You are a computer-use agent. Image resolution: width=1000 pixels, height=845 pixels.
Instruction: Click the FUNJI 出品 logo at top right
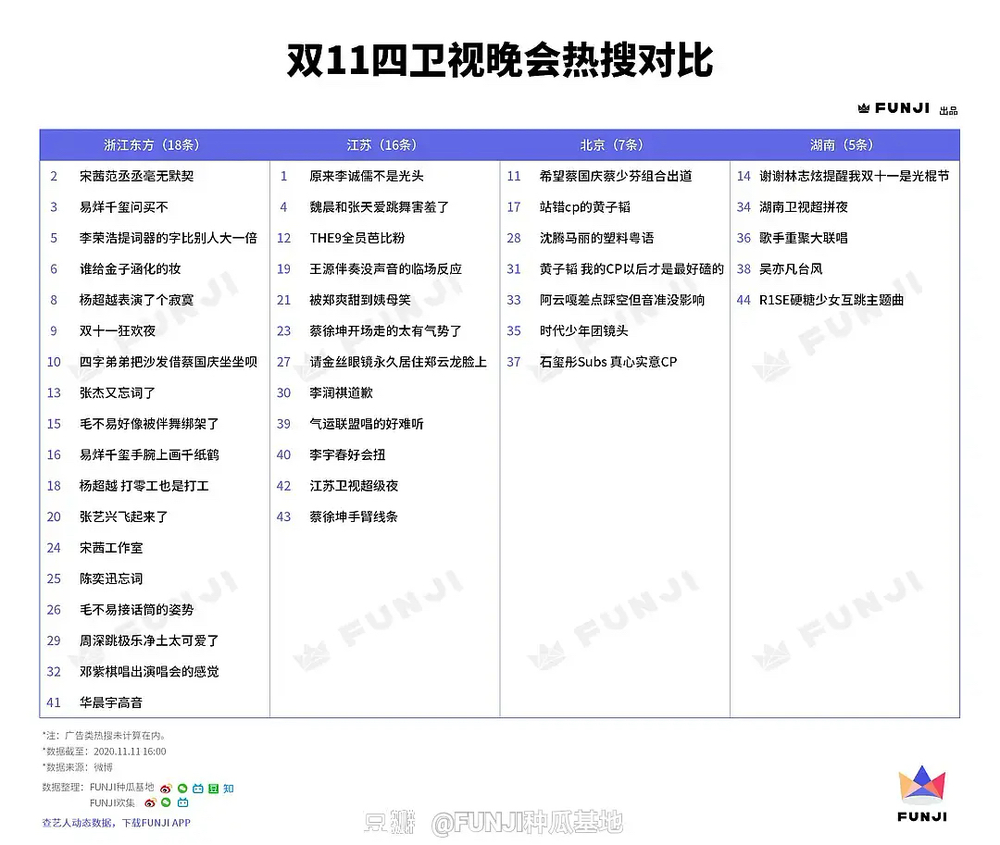tap(906, 108)
